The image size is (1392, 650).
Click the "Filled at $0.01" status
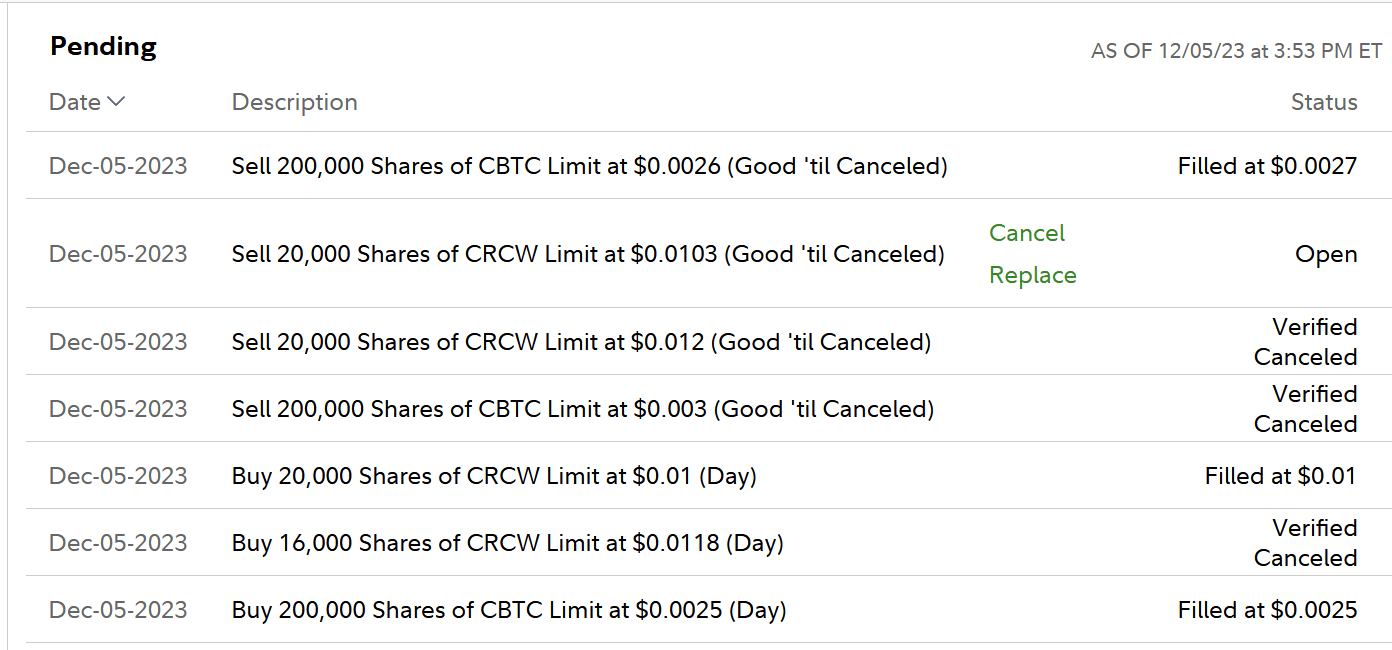point(1280,476)
